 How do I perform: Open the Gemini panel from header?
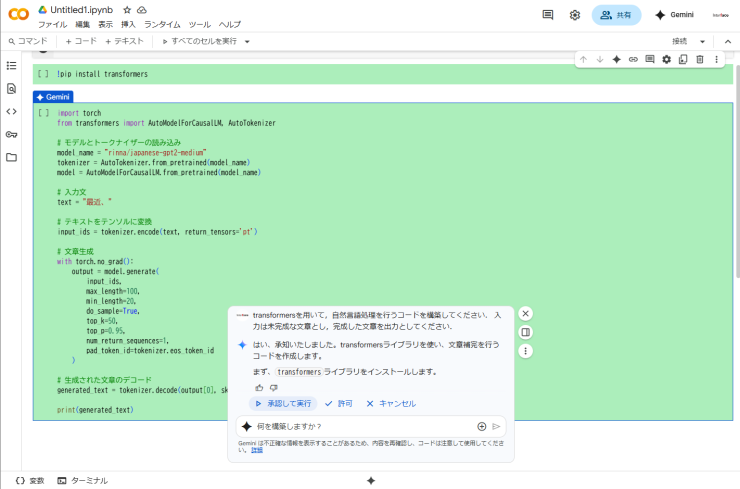click(x=674, y=15)
